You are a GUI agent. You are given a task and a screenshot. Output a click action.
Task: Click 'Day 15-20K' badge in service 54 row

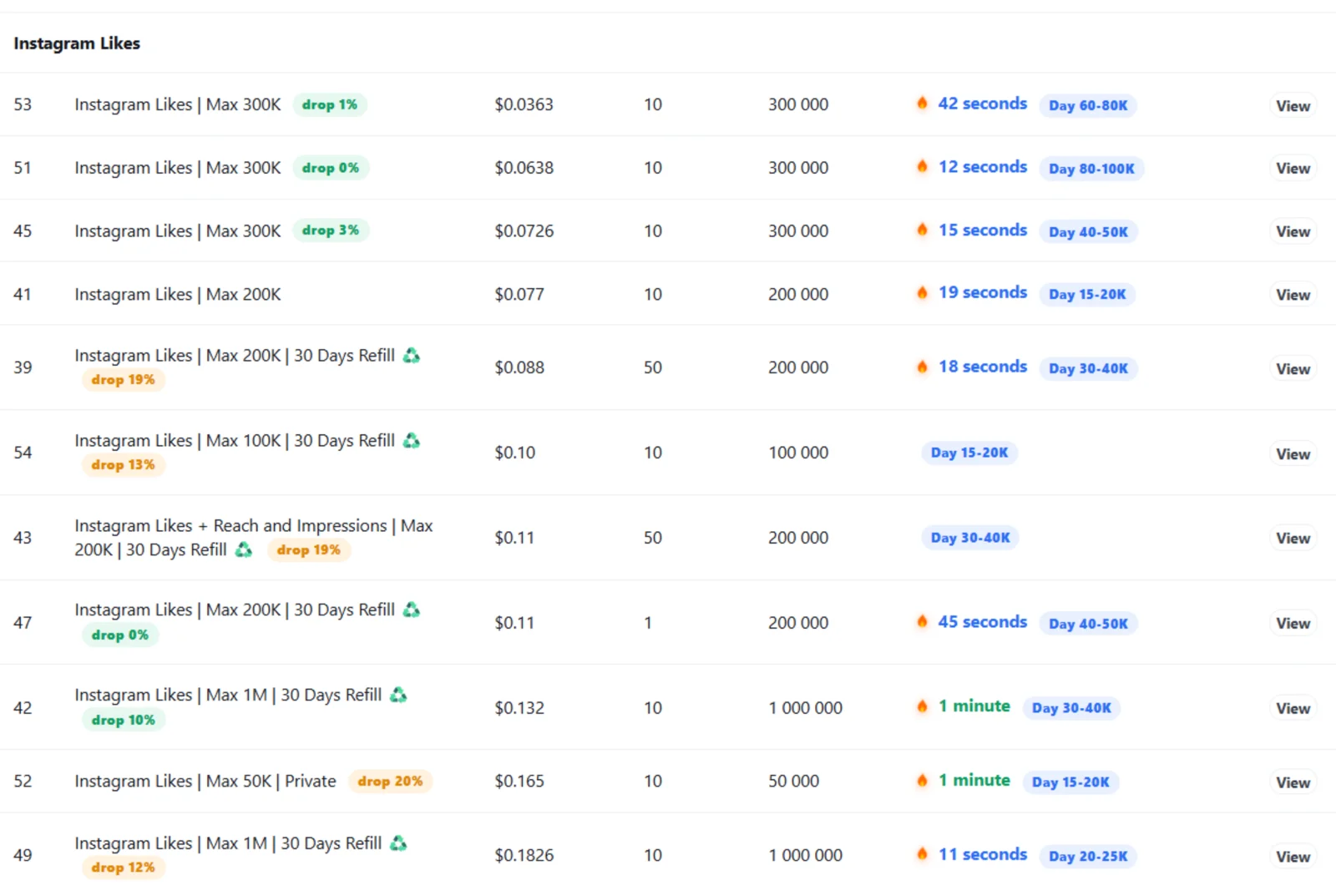[x=969, y=453]
